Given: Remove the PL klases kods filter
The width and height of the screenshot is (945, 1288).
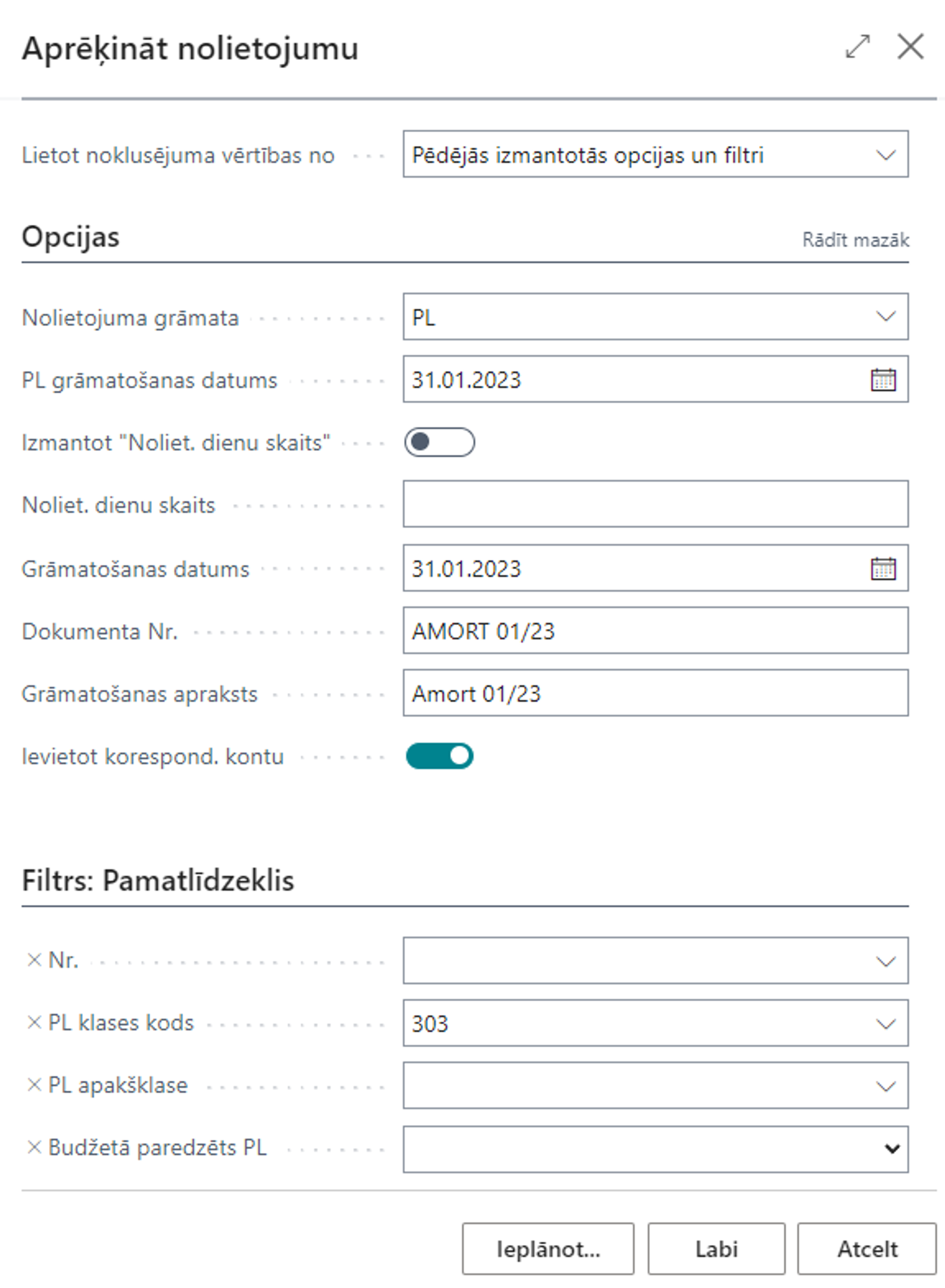Looking at the screenshot, I should tap(34, 1022).
